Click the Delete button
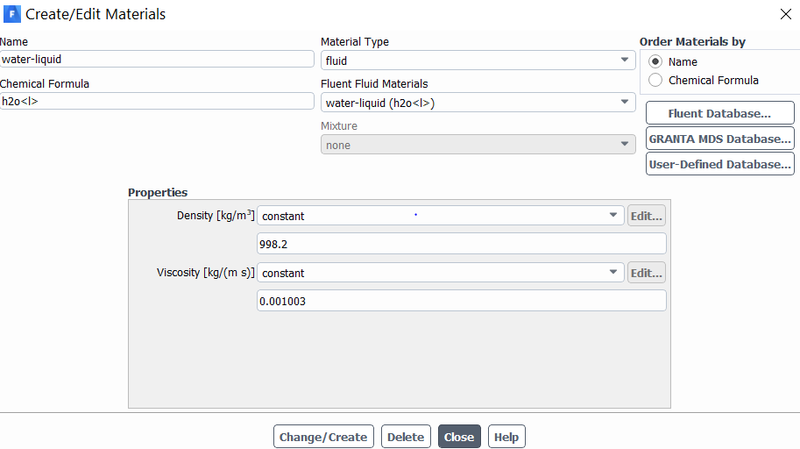The width and height of the screenshot is (800, 449). 406,437
